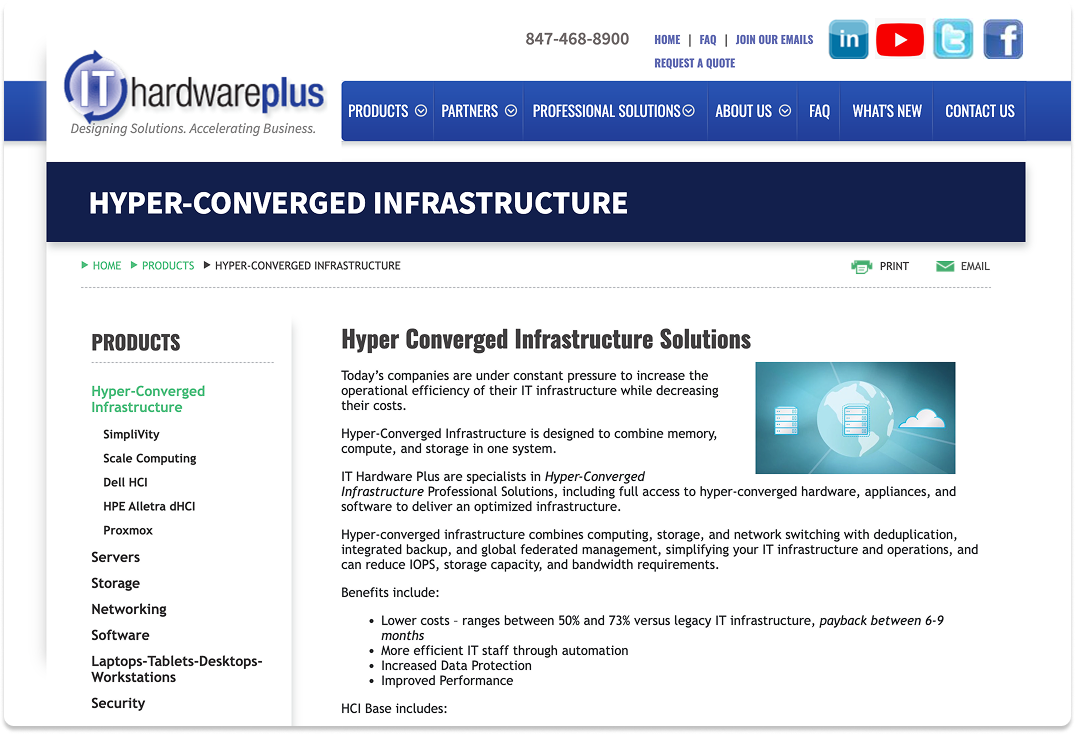The image size is (1075, 734).
Task: Click the IT Hardware Plus logo
Action: [x=194, y=93]
